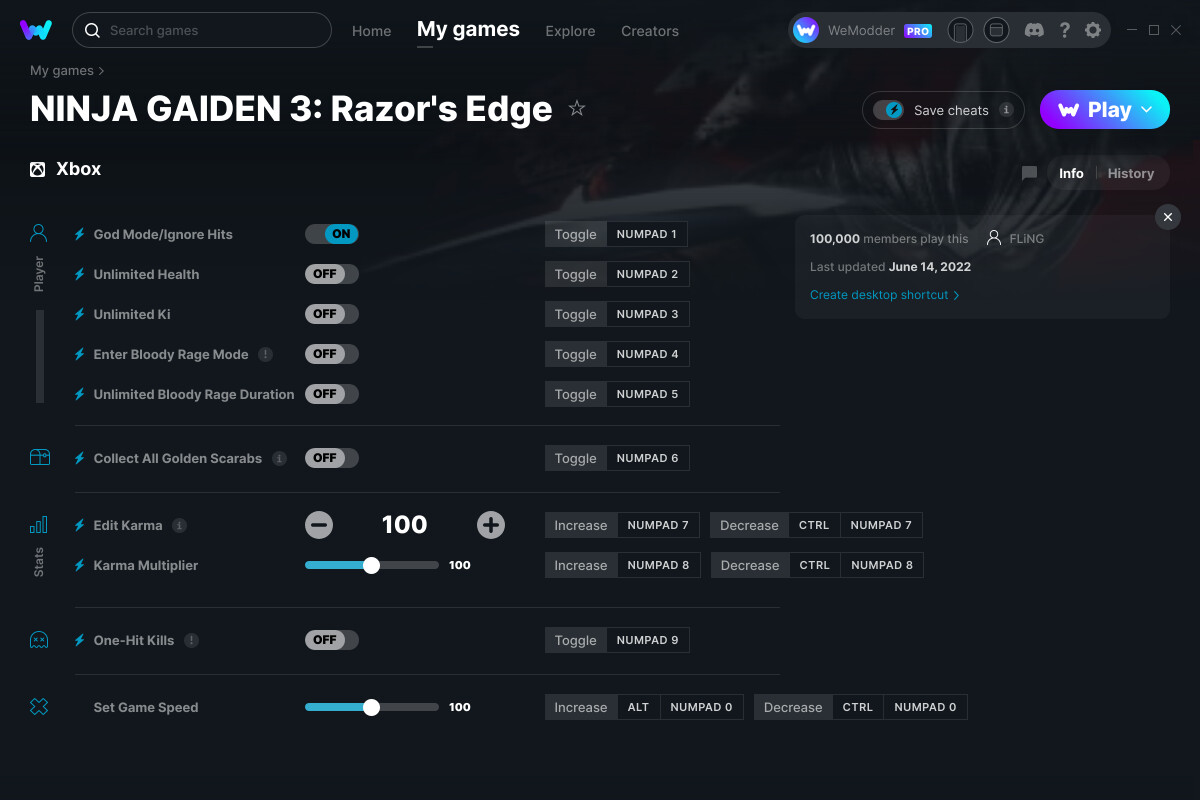The image size is (1200, 800).
Task: Increase Edit Karma with plus button
Action: pyautogui.click(x=491, y=525)
